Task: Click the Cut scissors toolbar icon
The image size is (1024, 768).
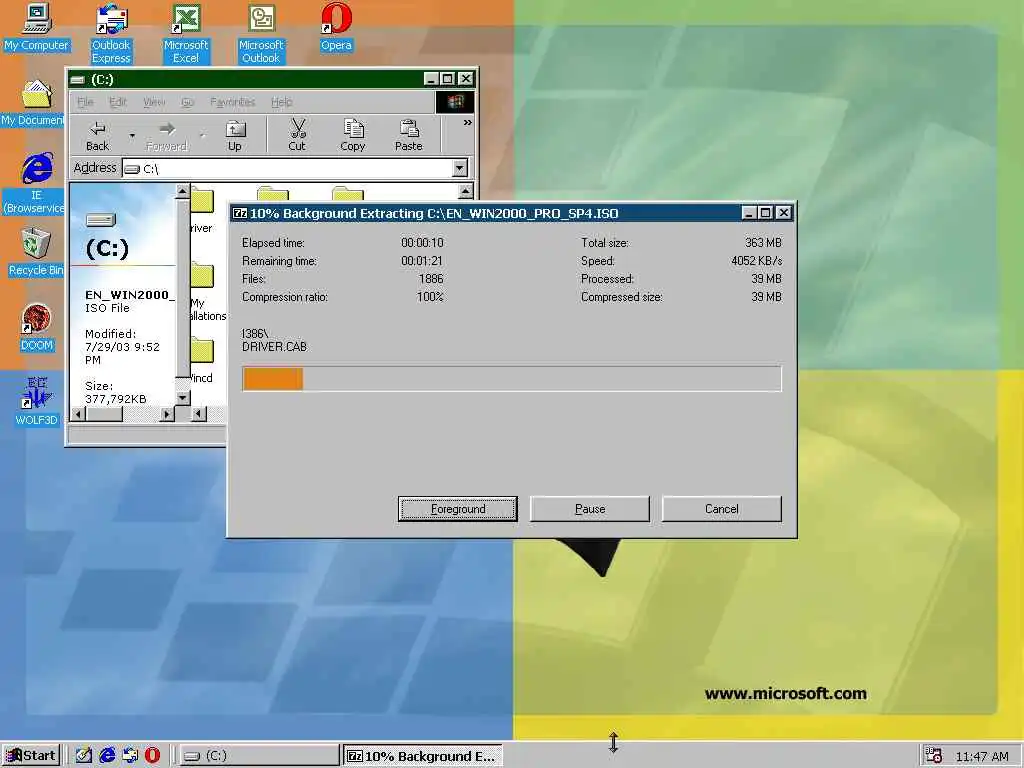Action: click(x=297, y=136)
